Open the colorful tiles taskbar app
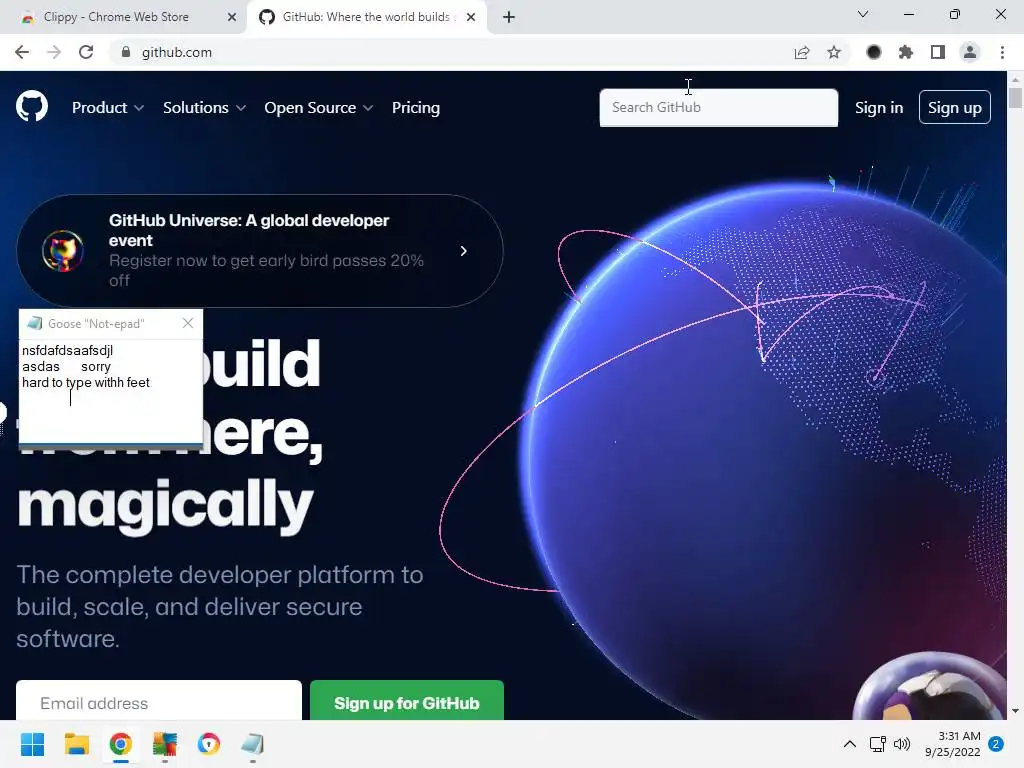1024x768 pixels. [x=165, y=744]
